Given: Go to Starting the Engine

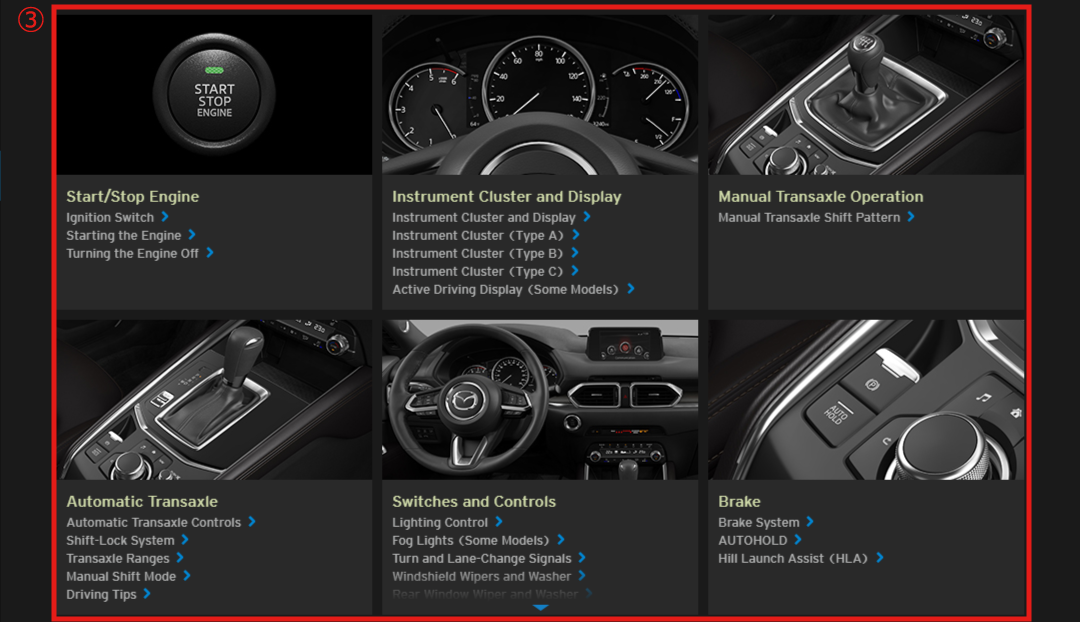Looking at the screenshot, I should pos(123,236).
